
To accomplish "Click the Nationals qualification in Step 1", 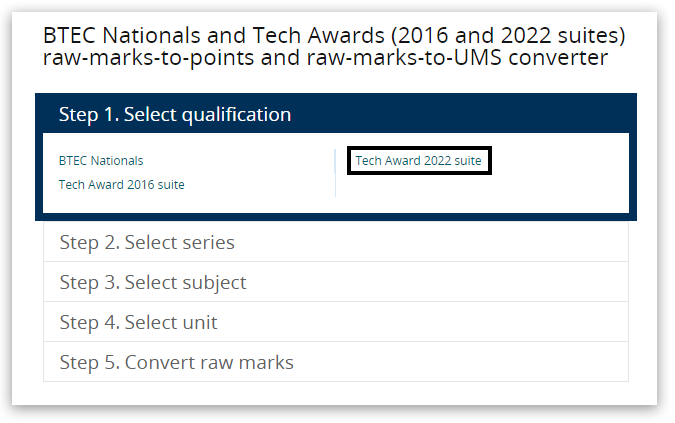I will tap(101, 160).
